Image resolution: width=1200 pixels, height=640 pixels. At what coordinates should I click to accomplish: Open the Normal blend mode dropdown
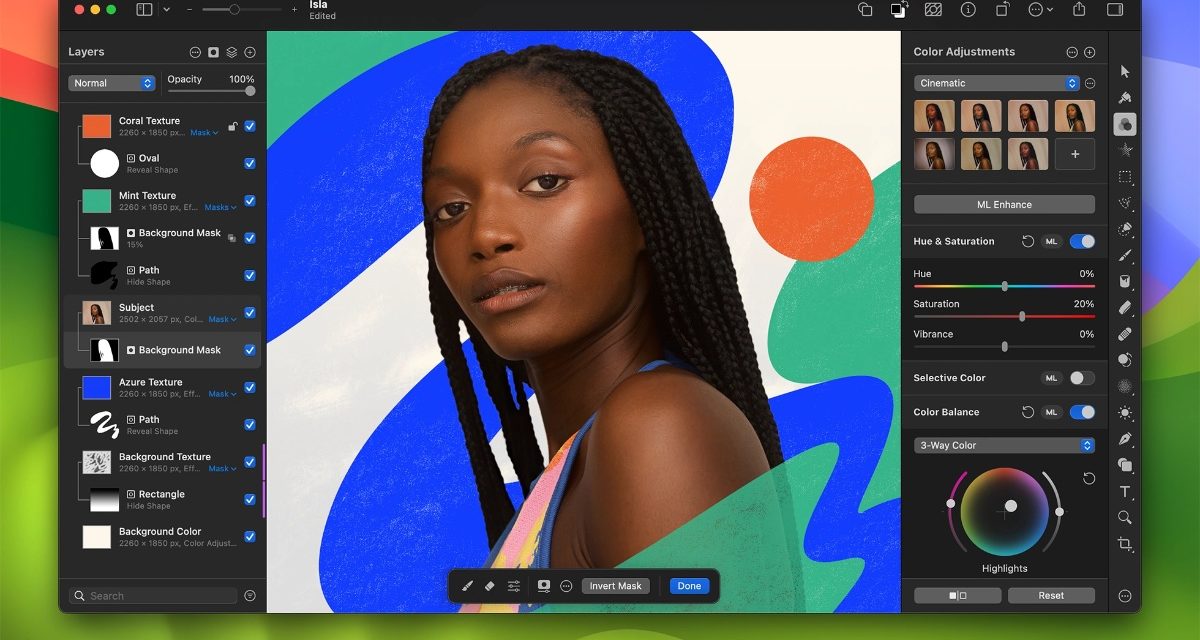coord(112,83)
